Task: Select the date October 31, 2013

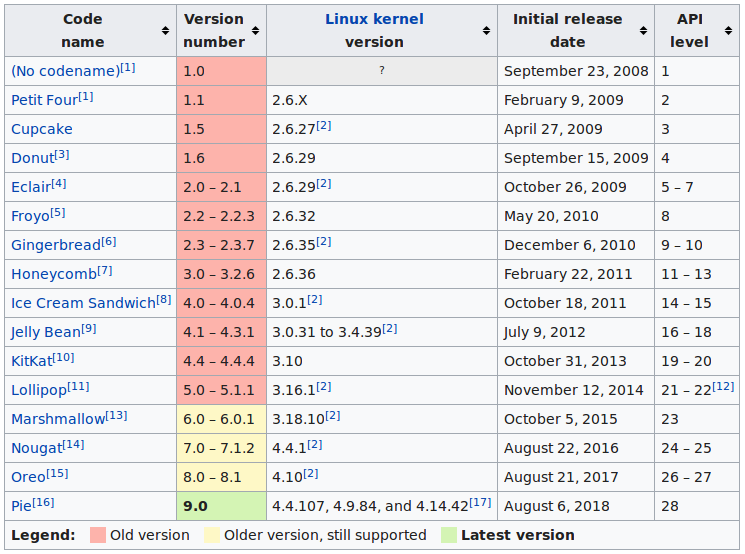Action: coord(576,361)
